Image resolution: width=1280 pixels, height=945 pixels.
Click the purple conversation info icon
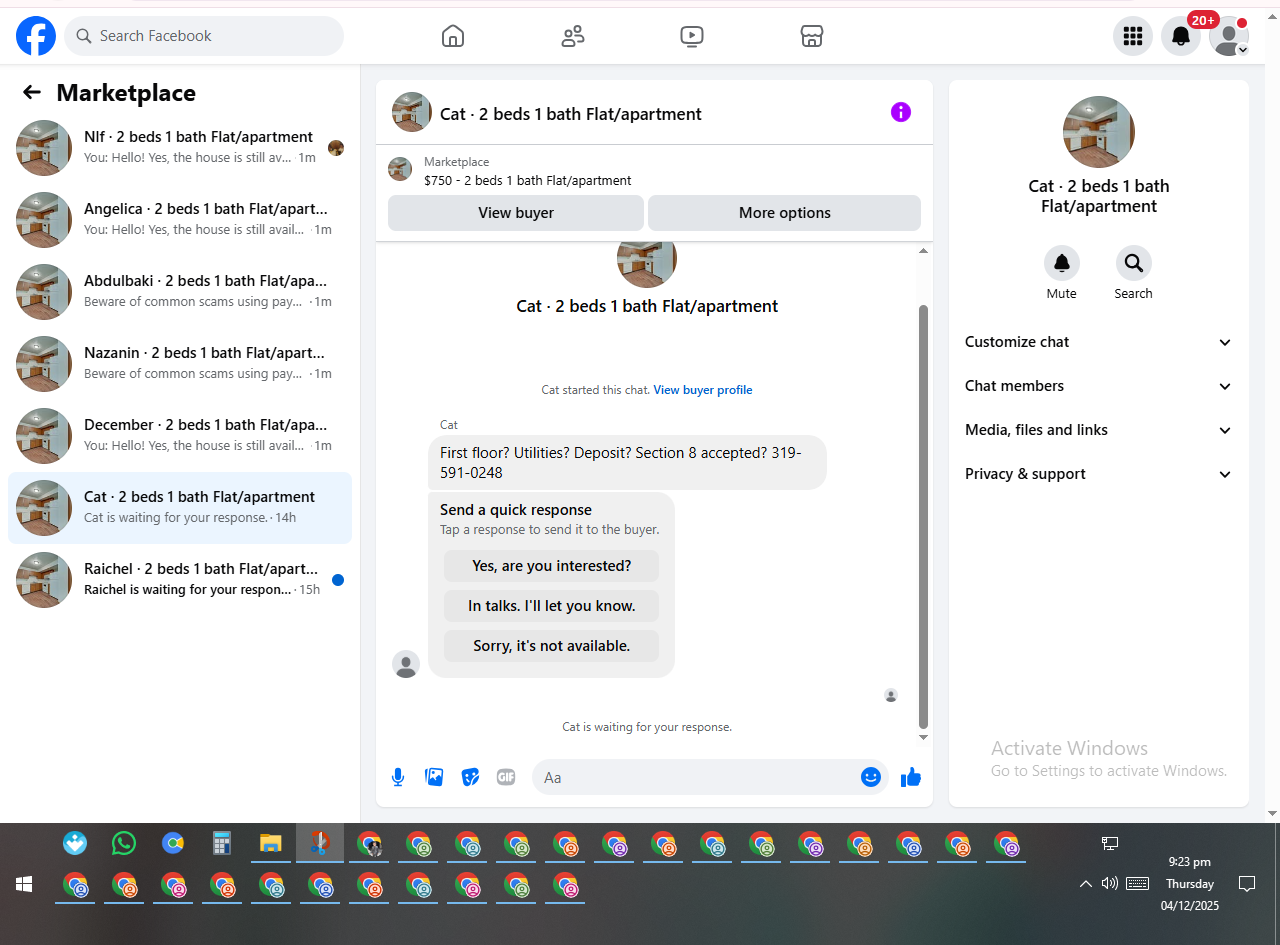point(901,112)
